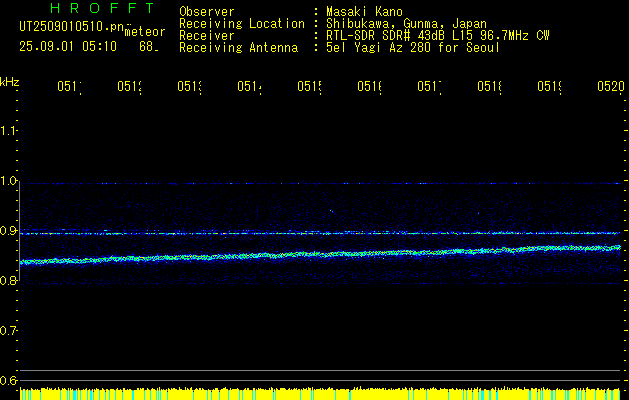Select "5el Yagi Az 280 for Seoul"
Image resolution: width=629 pixels, height=400 pixels.
click(413, 48)
